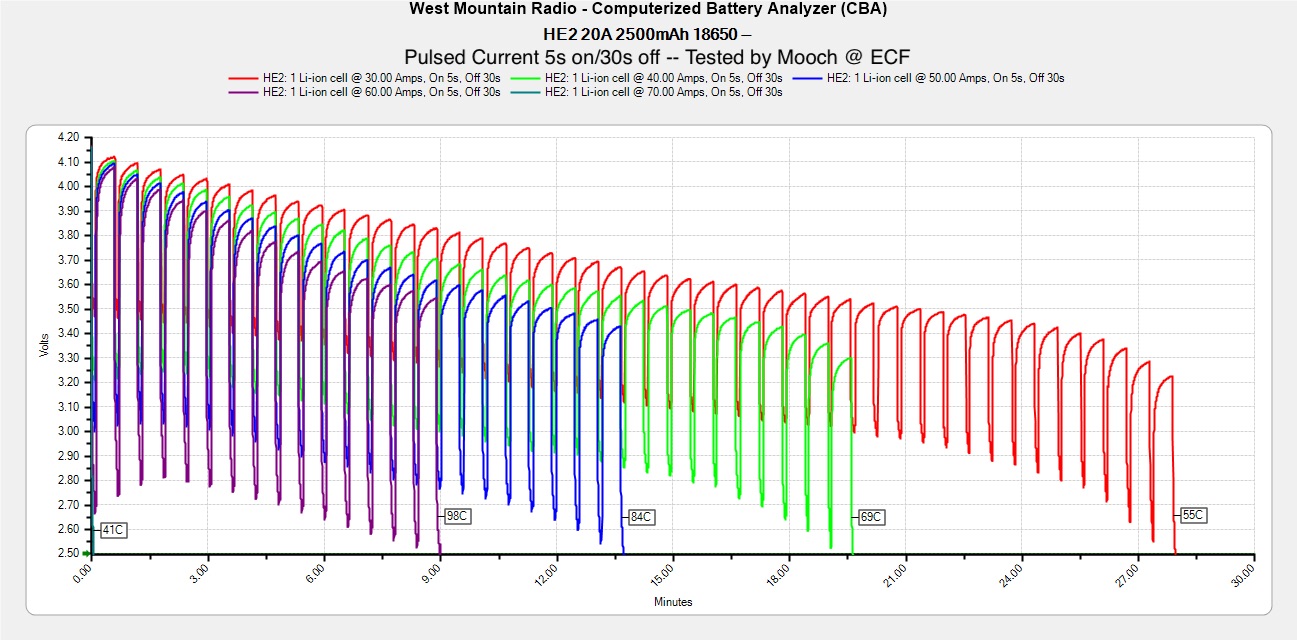Click the green arrow marker at graph origin

[x=87, y=553]
